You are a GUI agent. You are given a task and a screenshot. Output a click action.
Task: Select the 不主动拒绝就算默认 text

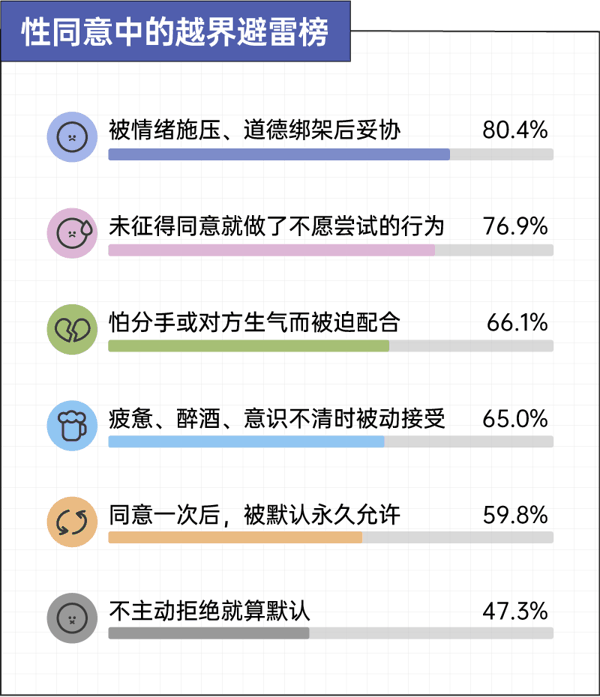pos(209,611)
